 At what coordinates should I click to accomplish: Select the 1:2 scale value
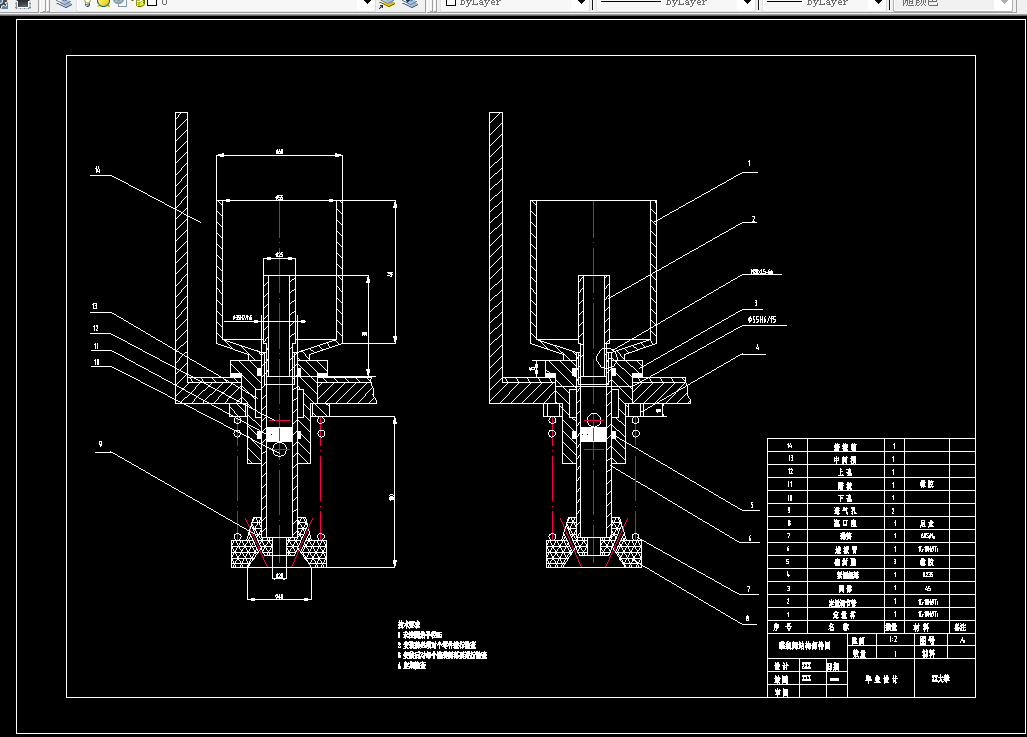(x=893, y=639)
